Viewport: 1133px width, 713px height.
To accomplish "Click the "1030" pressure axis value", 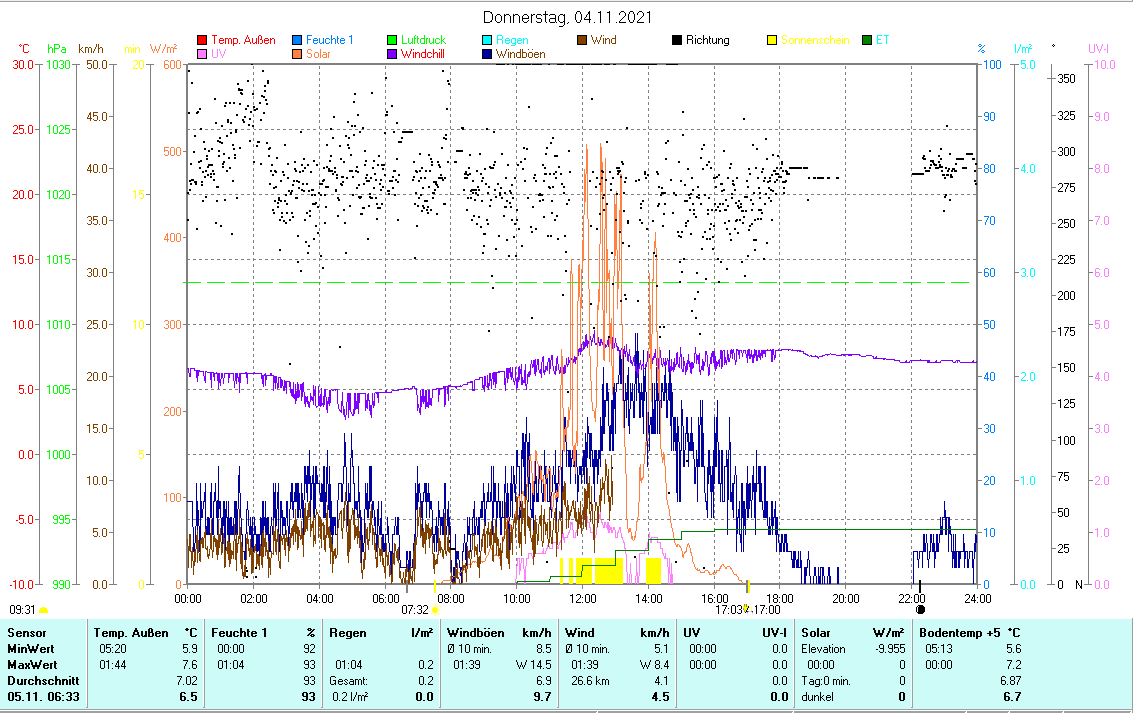I will click(59, 64).
